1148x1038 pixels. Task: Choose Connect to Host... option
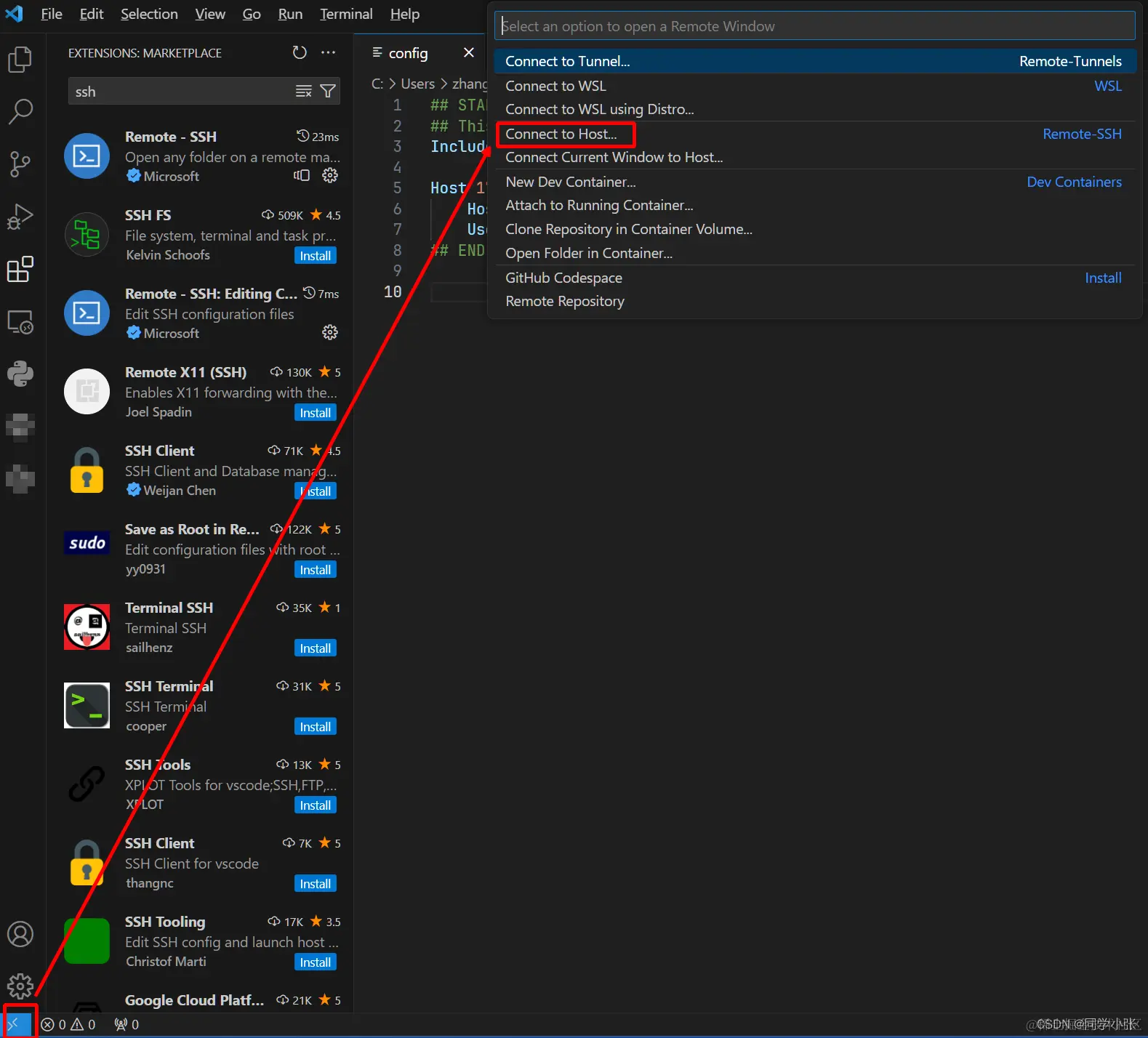point(814,134)
